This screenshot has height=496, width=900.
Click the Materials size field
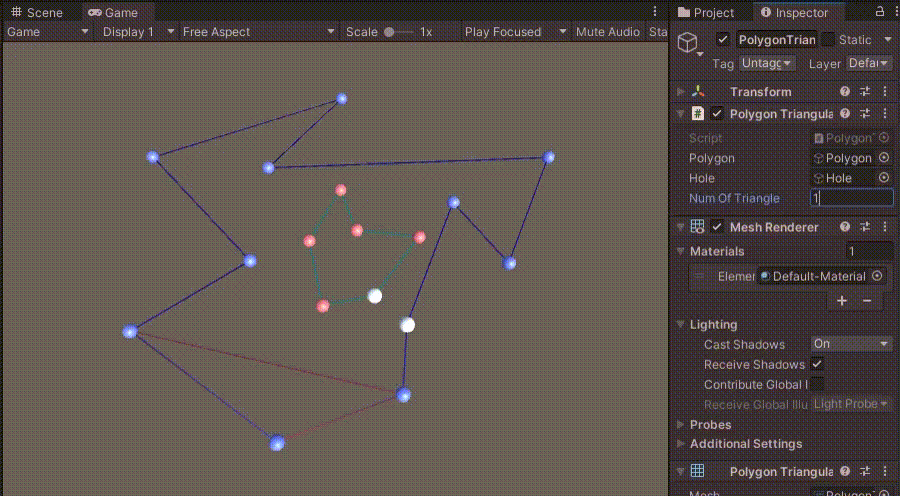click(869, 251)
